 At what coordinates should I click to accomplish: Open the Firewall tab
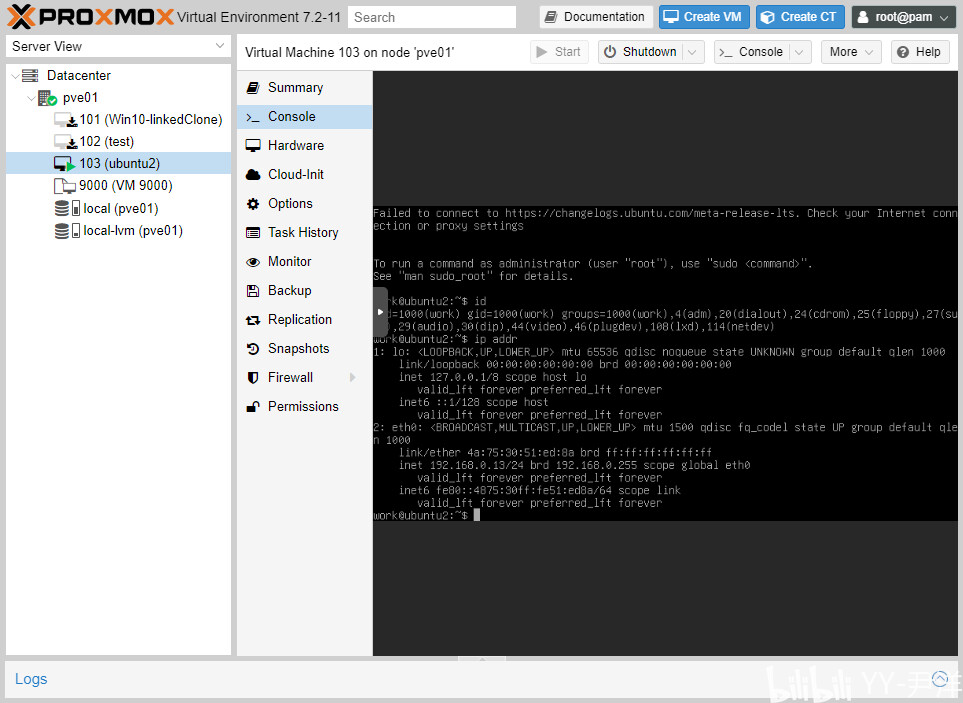pos(305,378)
